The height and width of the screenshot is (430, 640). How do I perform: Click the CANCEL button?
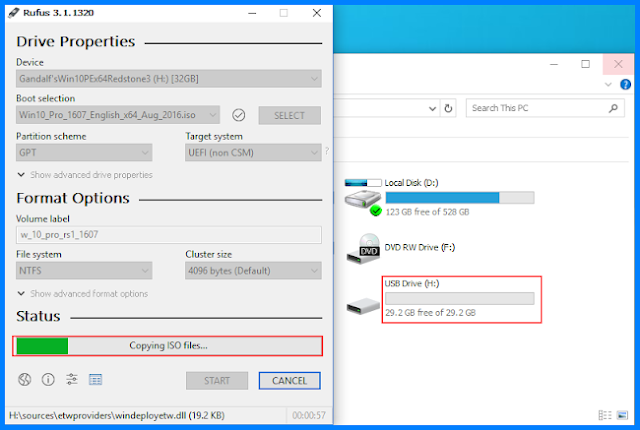click(289, 381)
